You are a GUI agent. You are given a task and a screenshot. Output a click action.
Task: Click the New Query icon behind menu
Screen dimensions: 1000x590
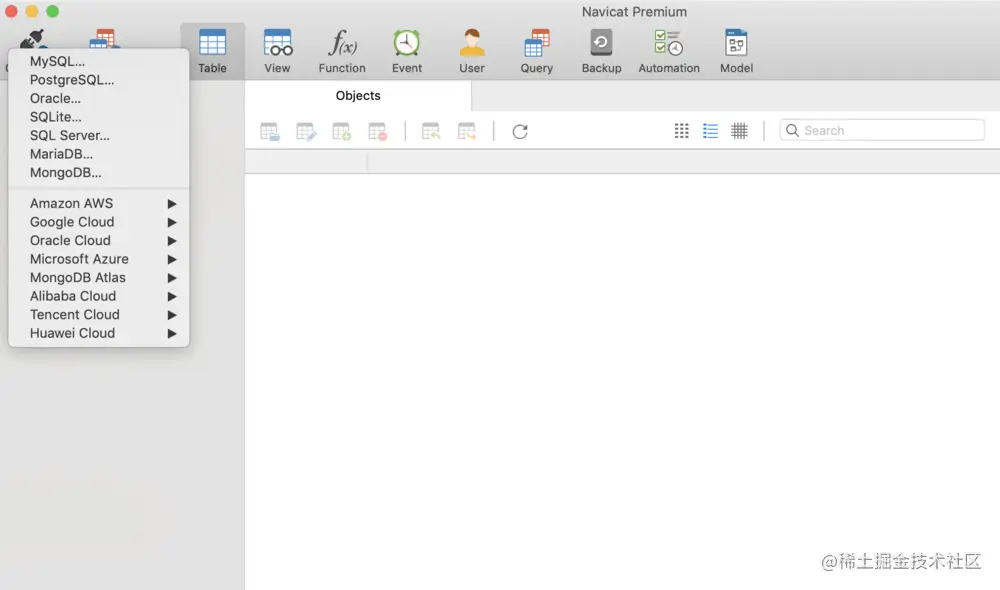(105, 38)
